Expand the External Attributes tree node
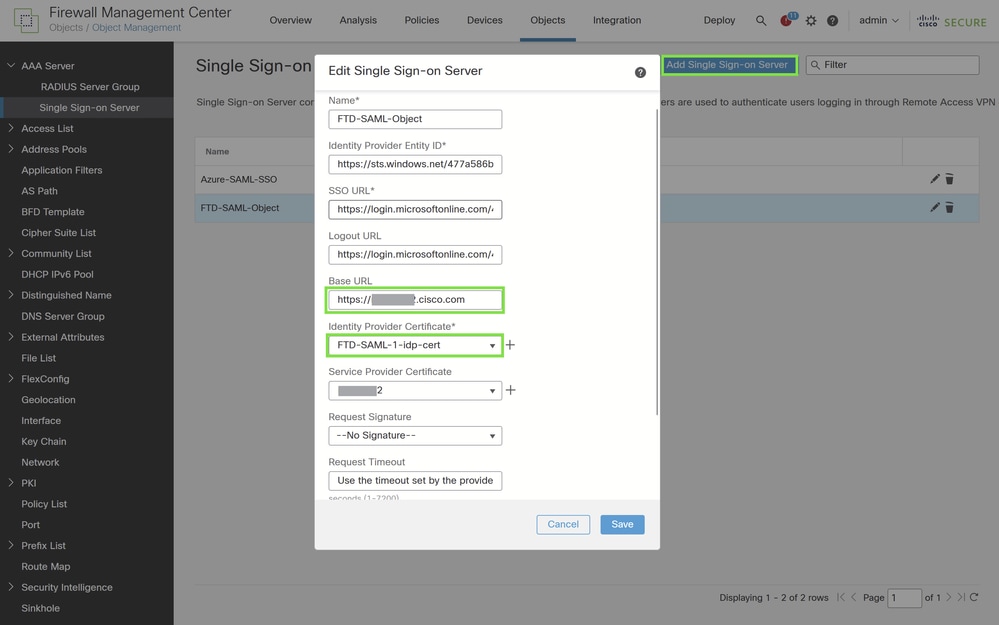Viewport: 999px width, 625px height. tap(11, 336)
